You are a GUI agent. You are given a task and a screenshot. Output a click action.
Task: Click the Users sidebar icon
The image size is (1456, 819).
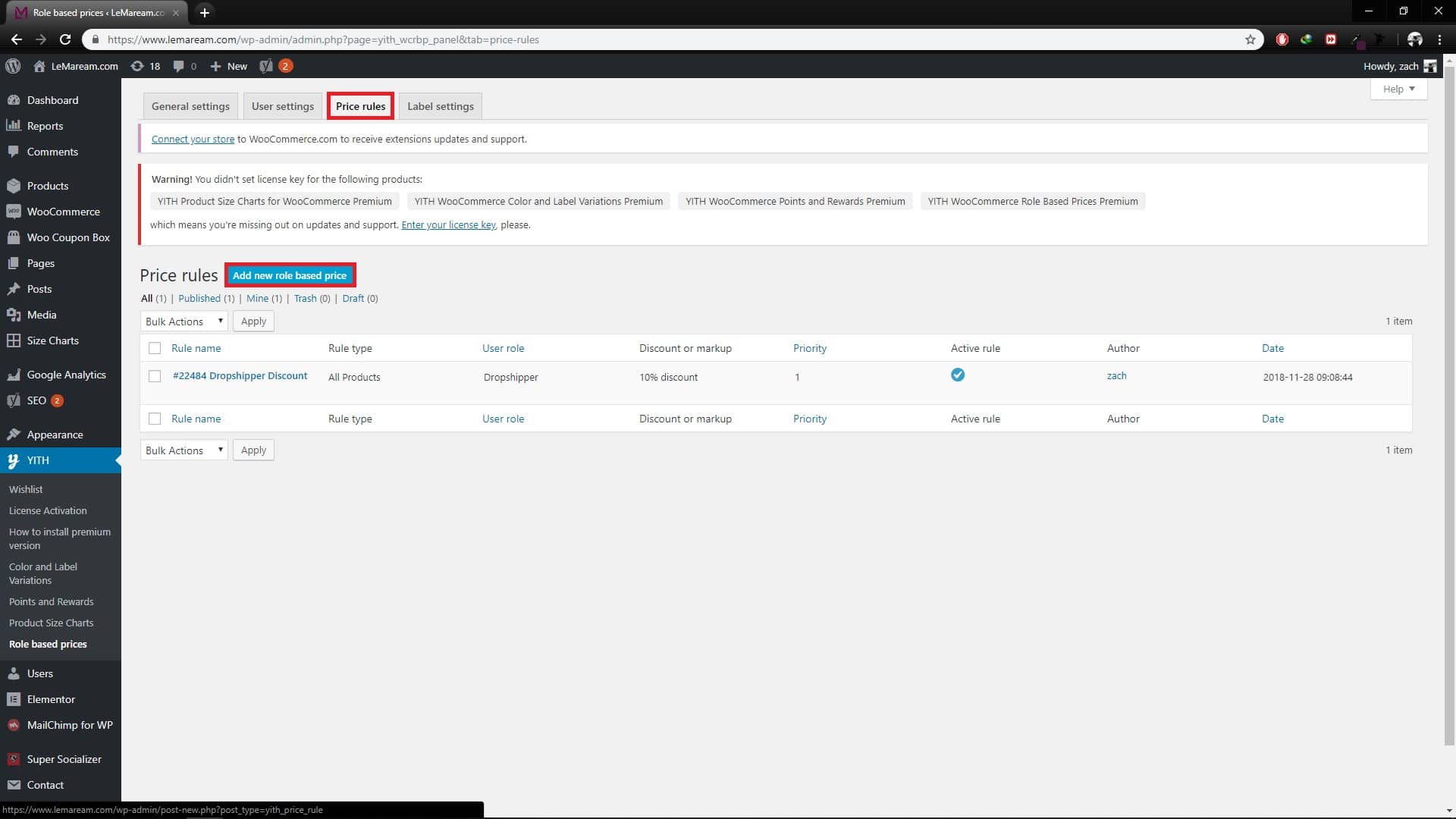click(x=14, y=673)
